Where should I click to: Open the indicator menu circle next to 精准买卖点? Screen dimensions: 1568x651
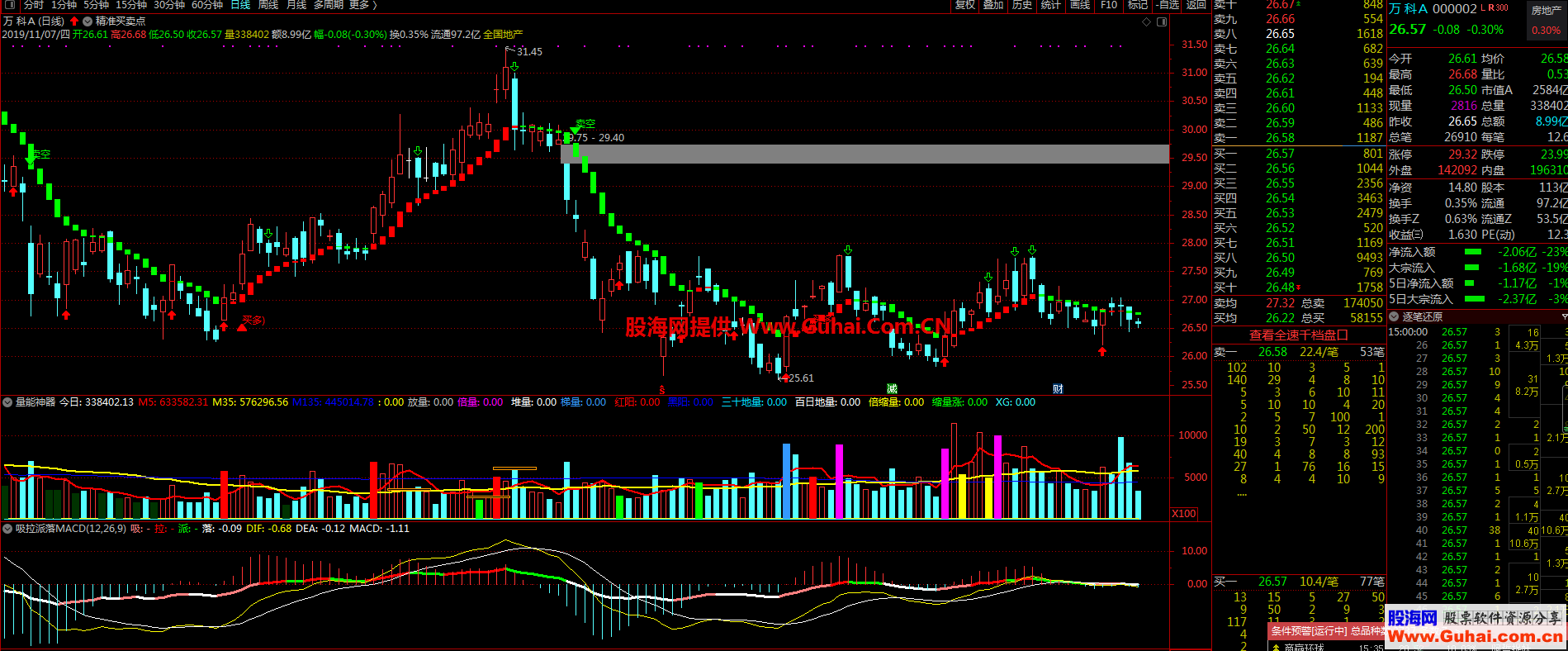coord(88,21)
